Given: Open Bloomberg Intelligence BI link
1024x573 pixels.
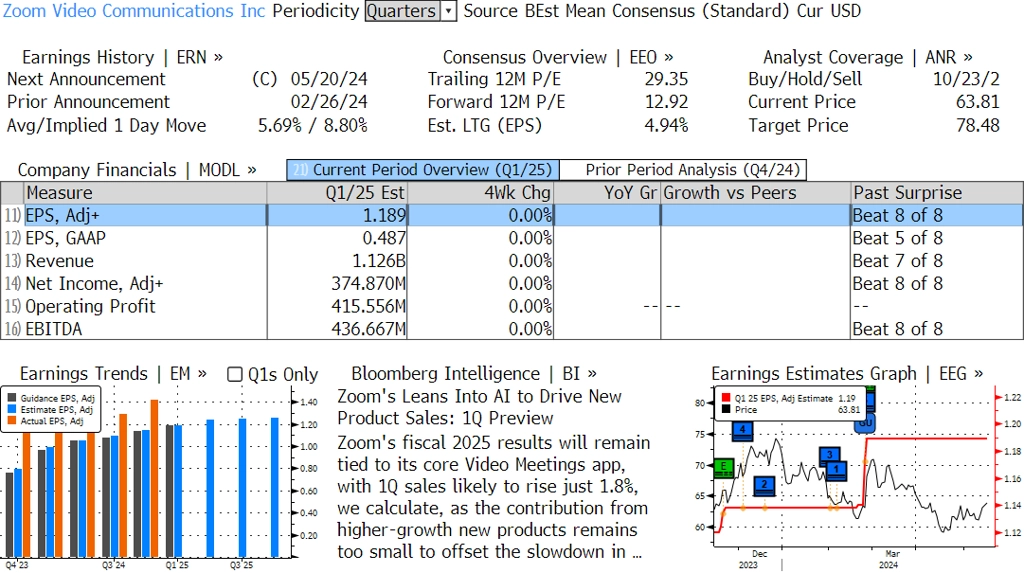Looking at the screenshot, I should click(474, 374).
